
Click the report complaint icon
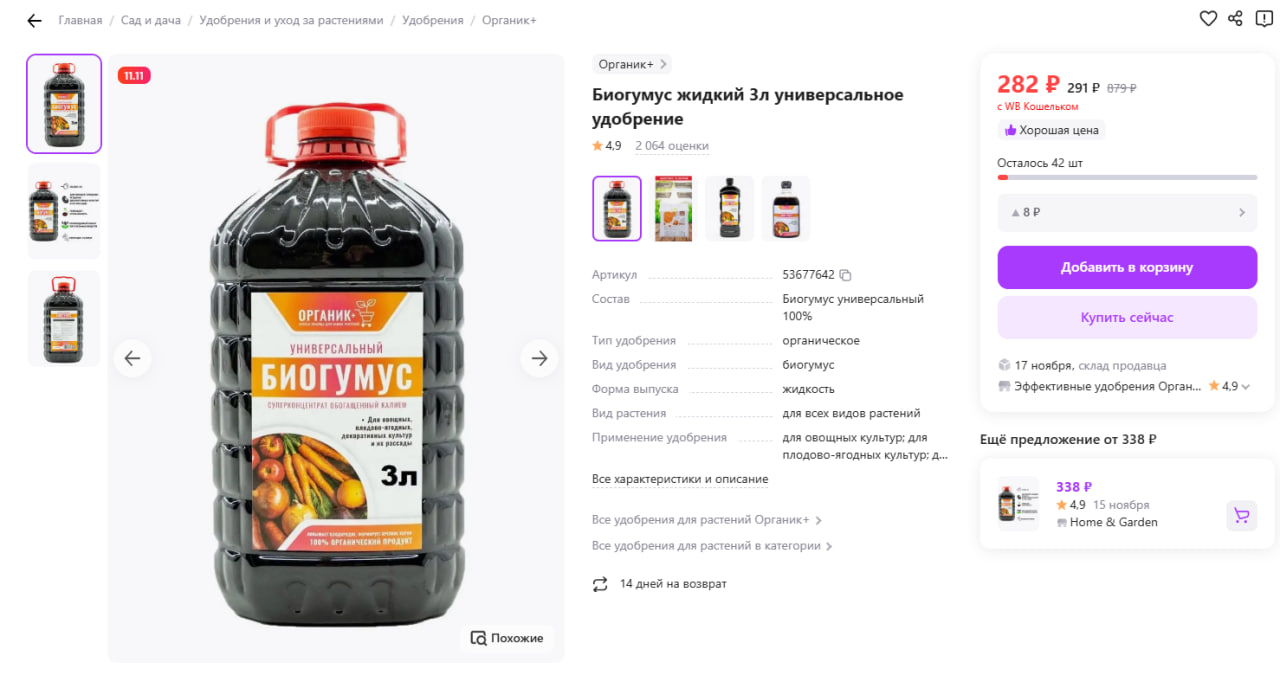(x=1264, y=18)
